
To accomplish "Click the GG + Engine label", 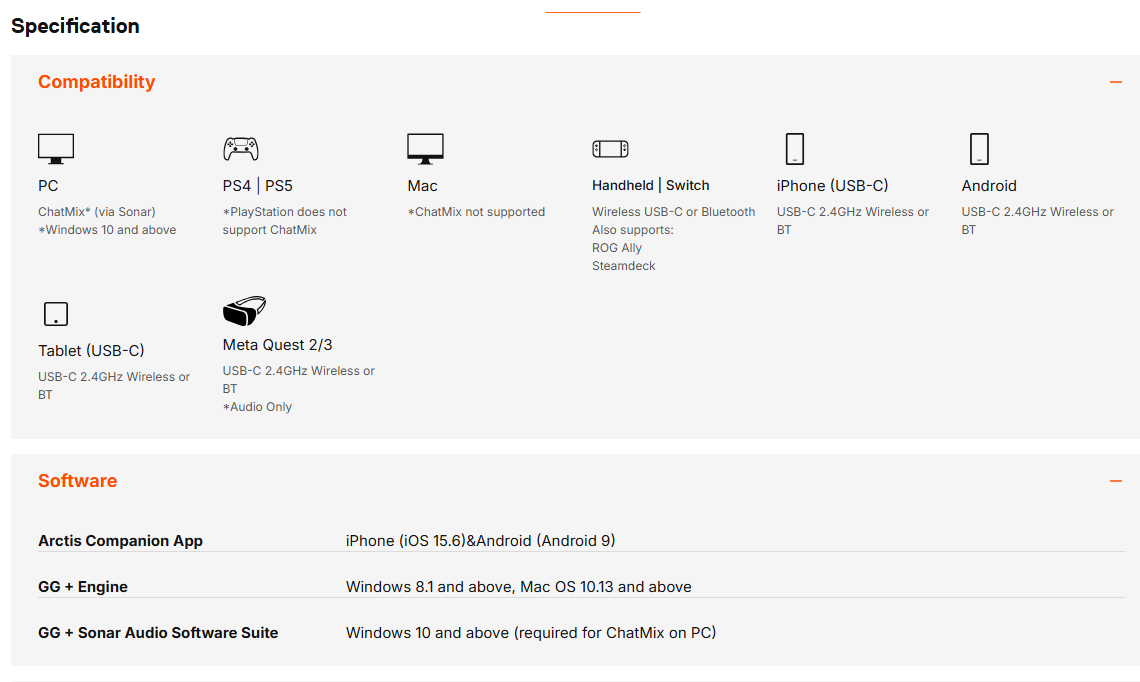I will pos(83,587).
